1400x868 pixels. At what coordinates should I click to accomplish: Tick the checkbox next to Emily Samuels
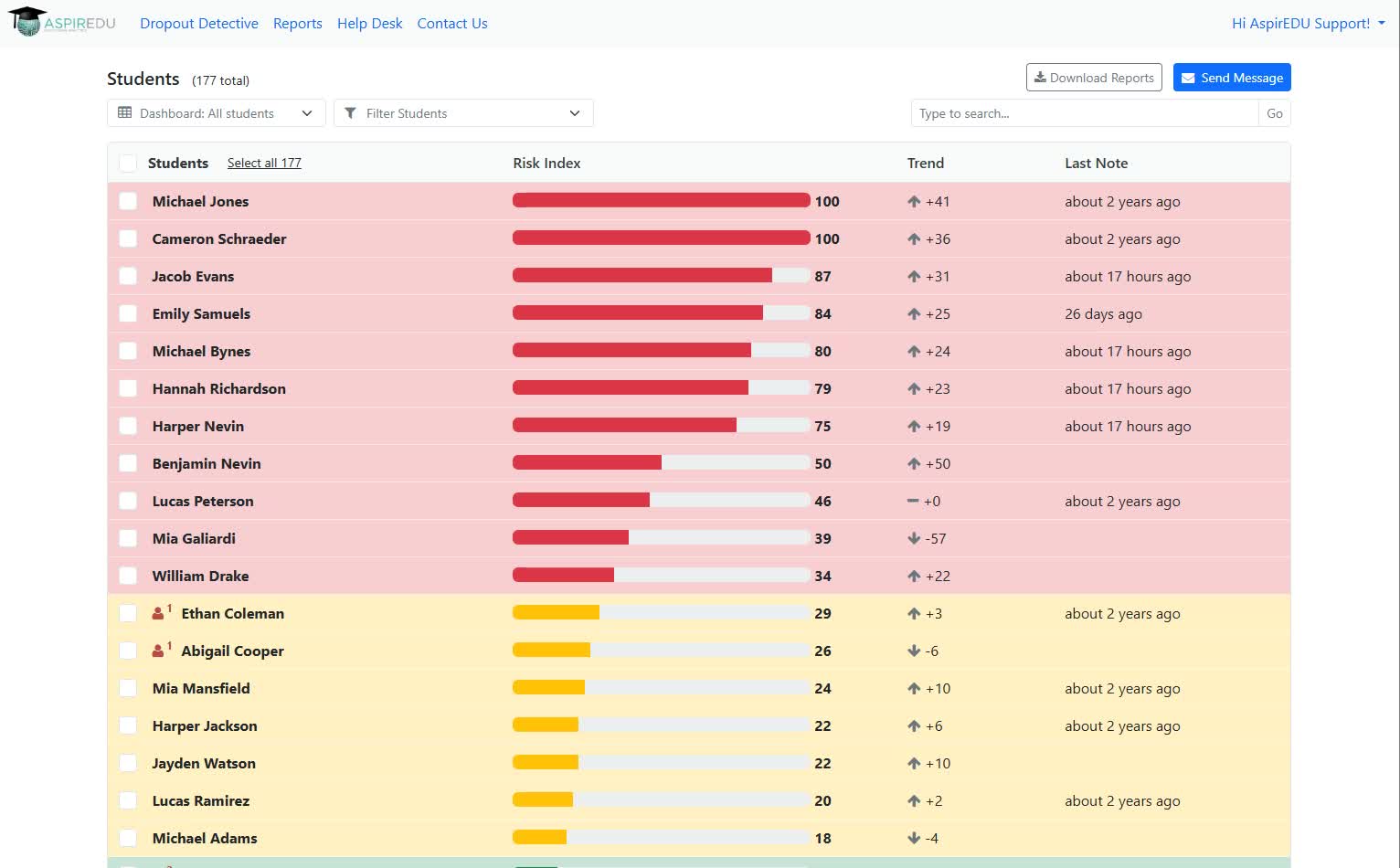[x=128, y=313]
